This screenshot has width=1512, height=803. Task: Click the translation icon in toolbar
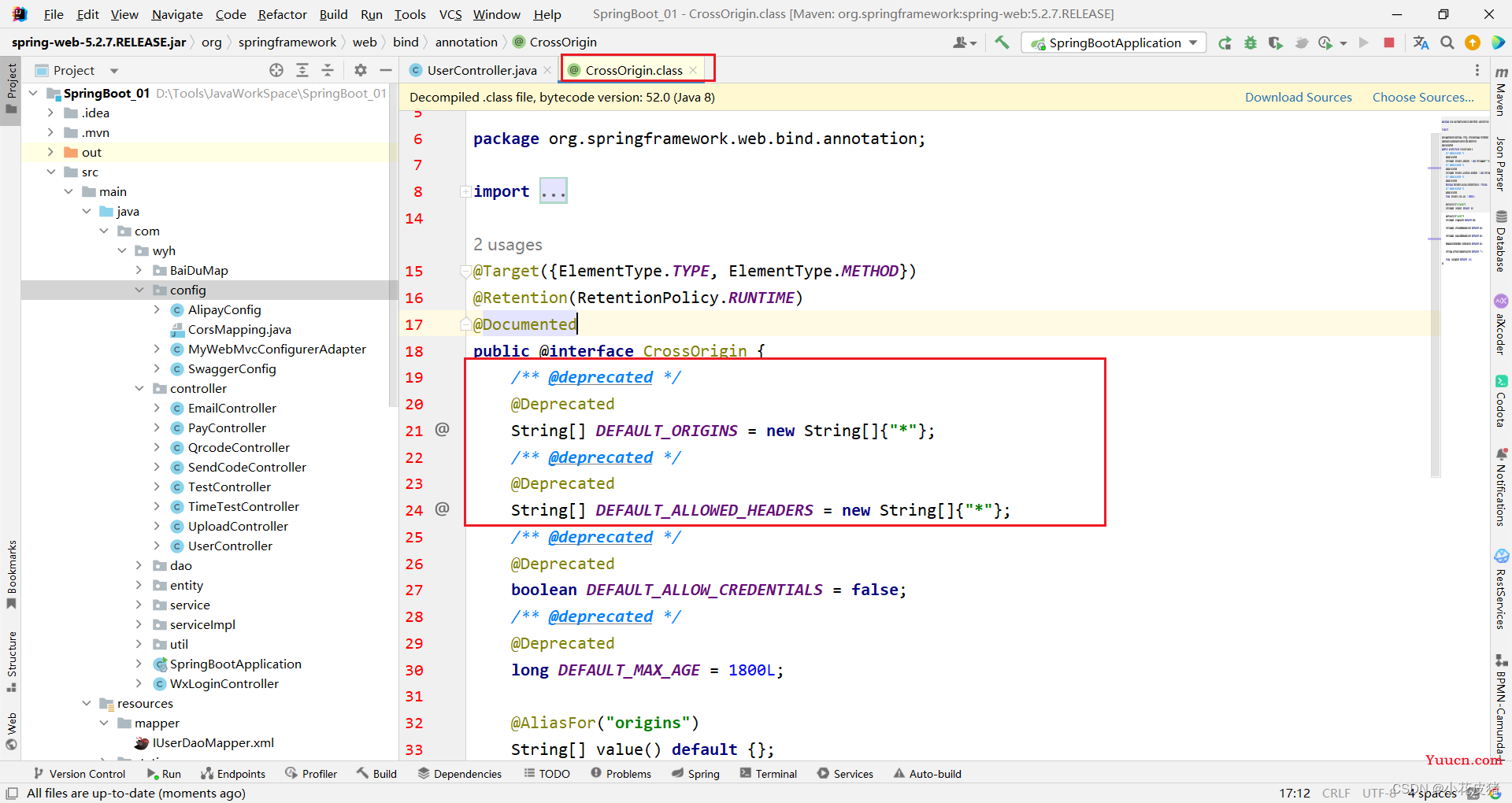tap(1421, 43)
